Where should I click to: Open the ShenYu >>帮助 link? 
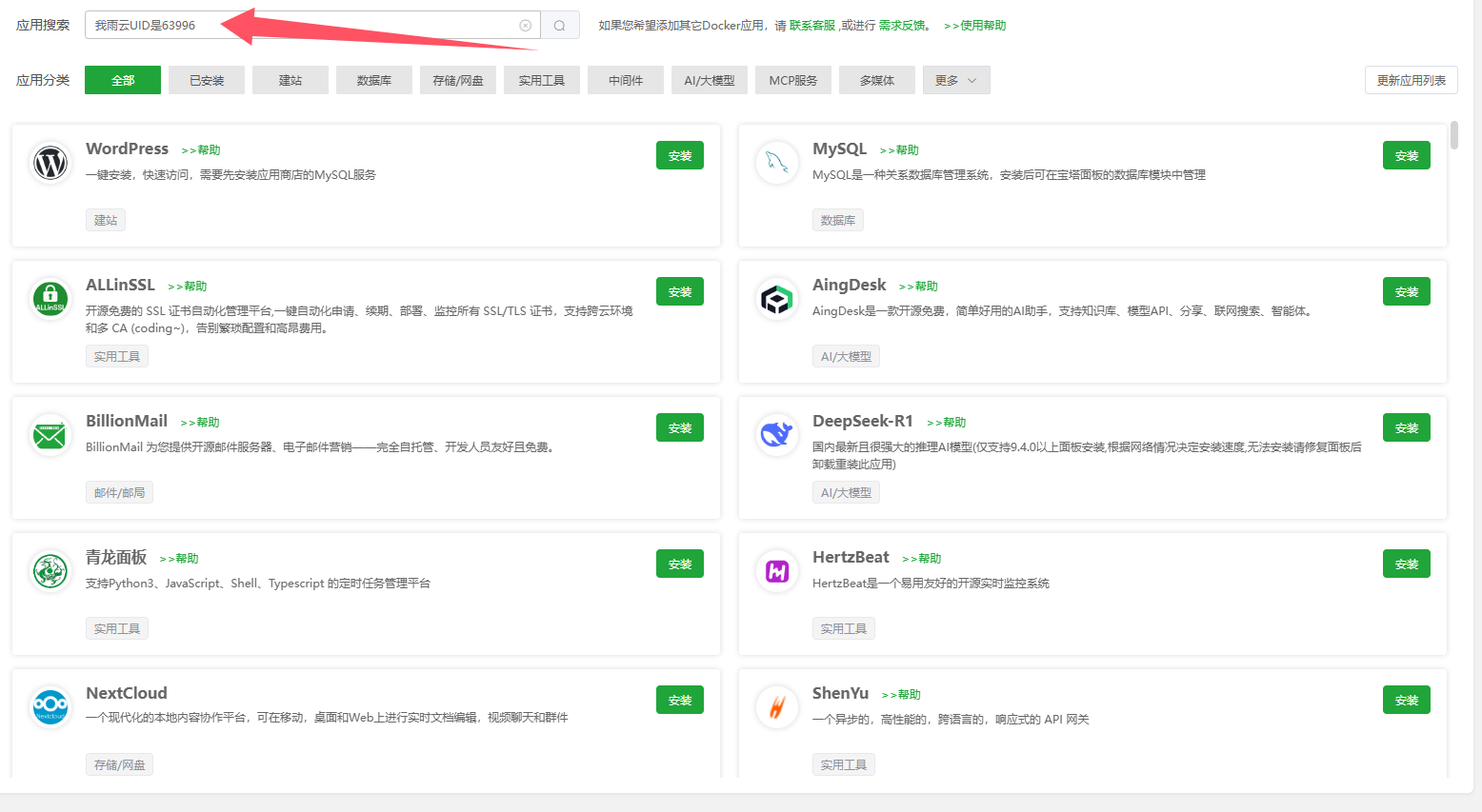pyautogui.click(x=901, y=695)
